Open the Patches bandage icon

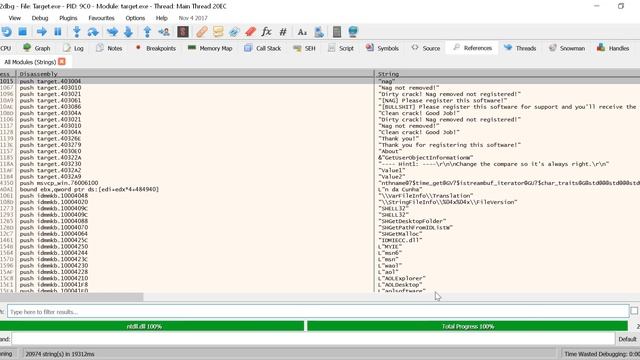201,31
